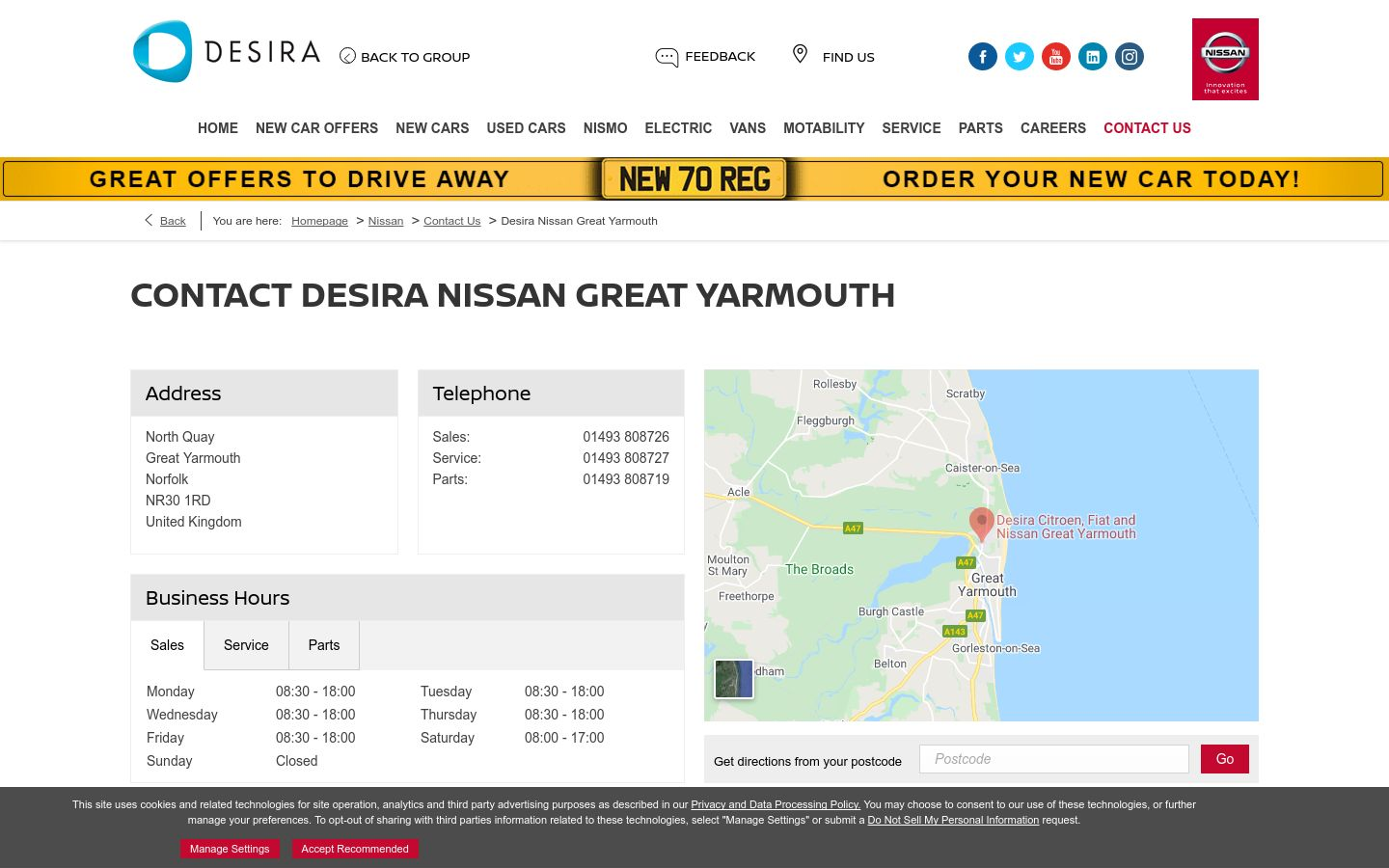Open the ELECTRIC menu item
The image size is (1389, 868).
tap(678, 128)
